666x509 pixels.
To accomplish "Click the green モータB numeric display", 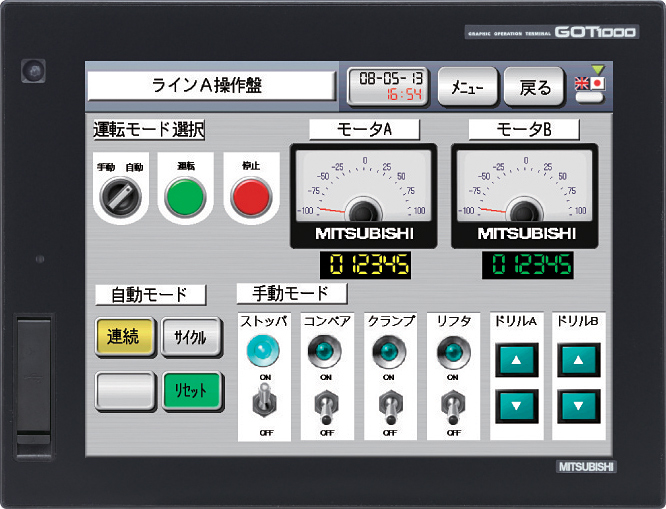I will [526, 265].
